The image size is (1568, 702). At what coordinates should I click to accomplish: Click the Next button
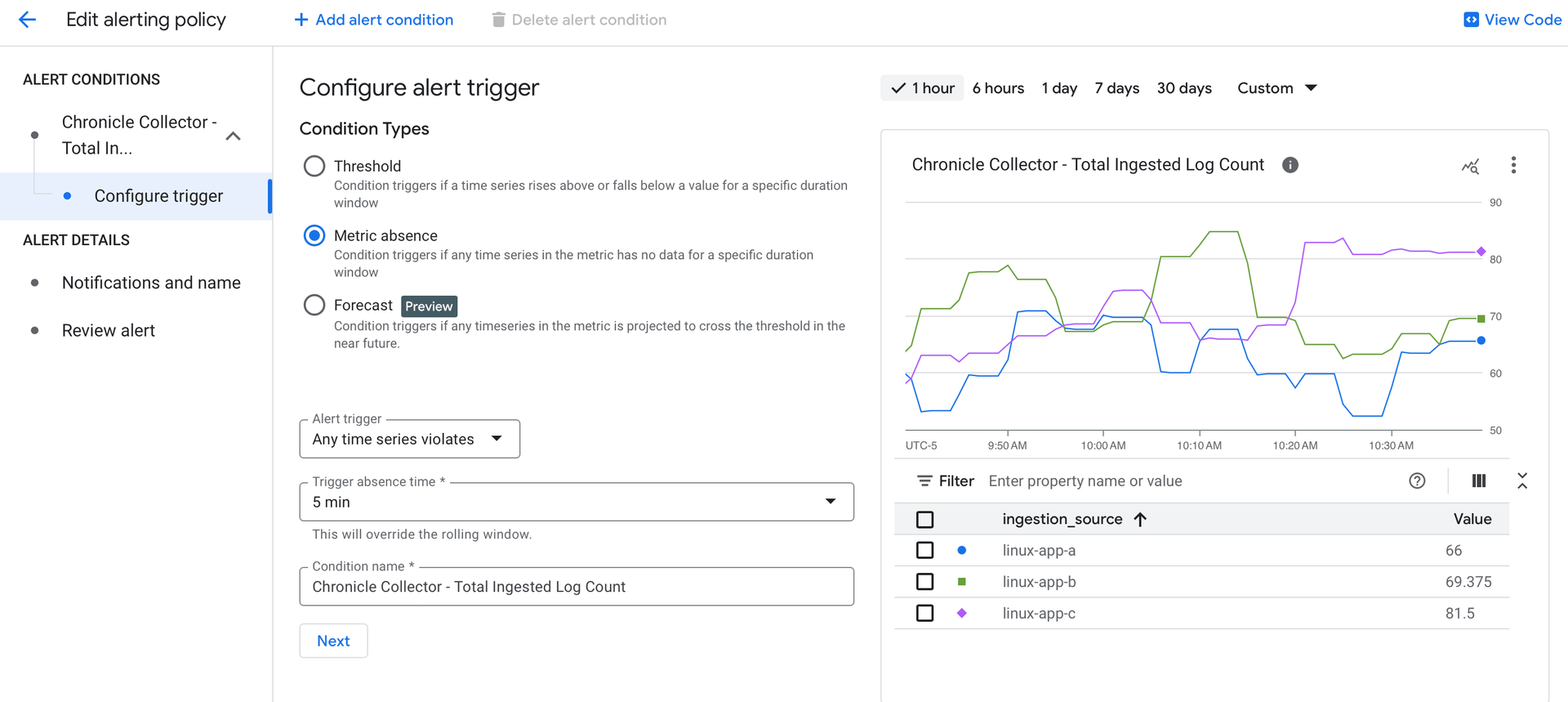pyautogui.click(x=333, y=641)
